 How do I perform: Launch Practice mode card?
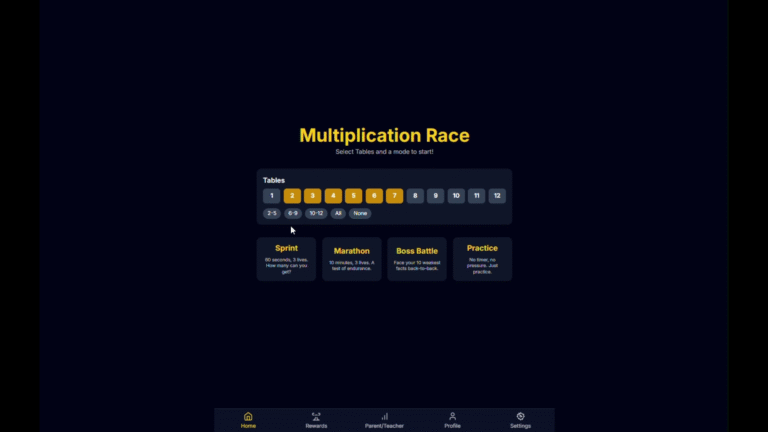click(482, 259)
